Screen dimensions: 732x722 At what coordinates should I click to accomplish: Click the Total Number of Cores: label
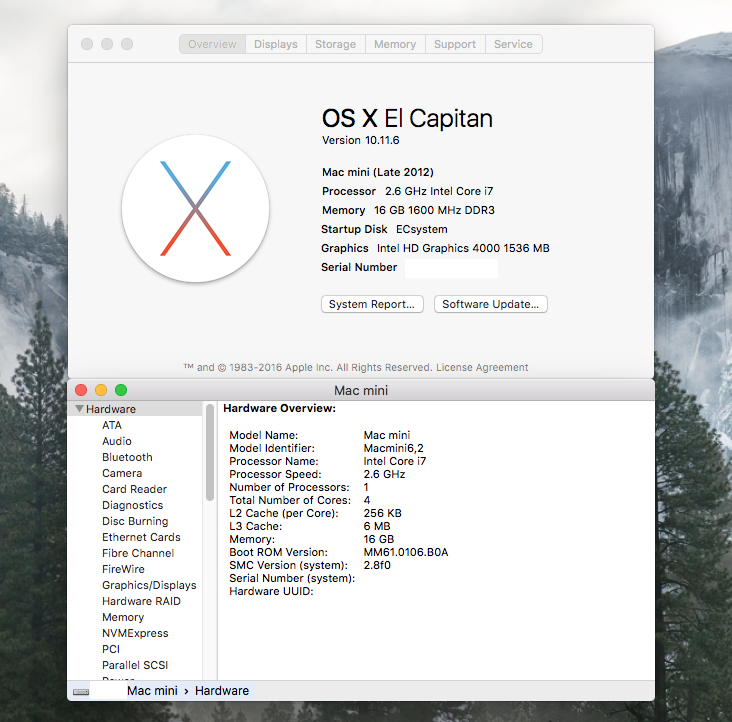[290, 500]
